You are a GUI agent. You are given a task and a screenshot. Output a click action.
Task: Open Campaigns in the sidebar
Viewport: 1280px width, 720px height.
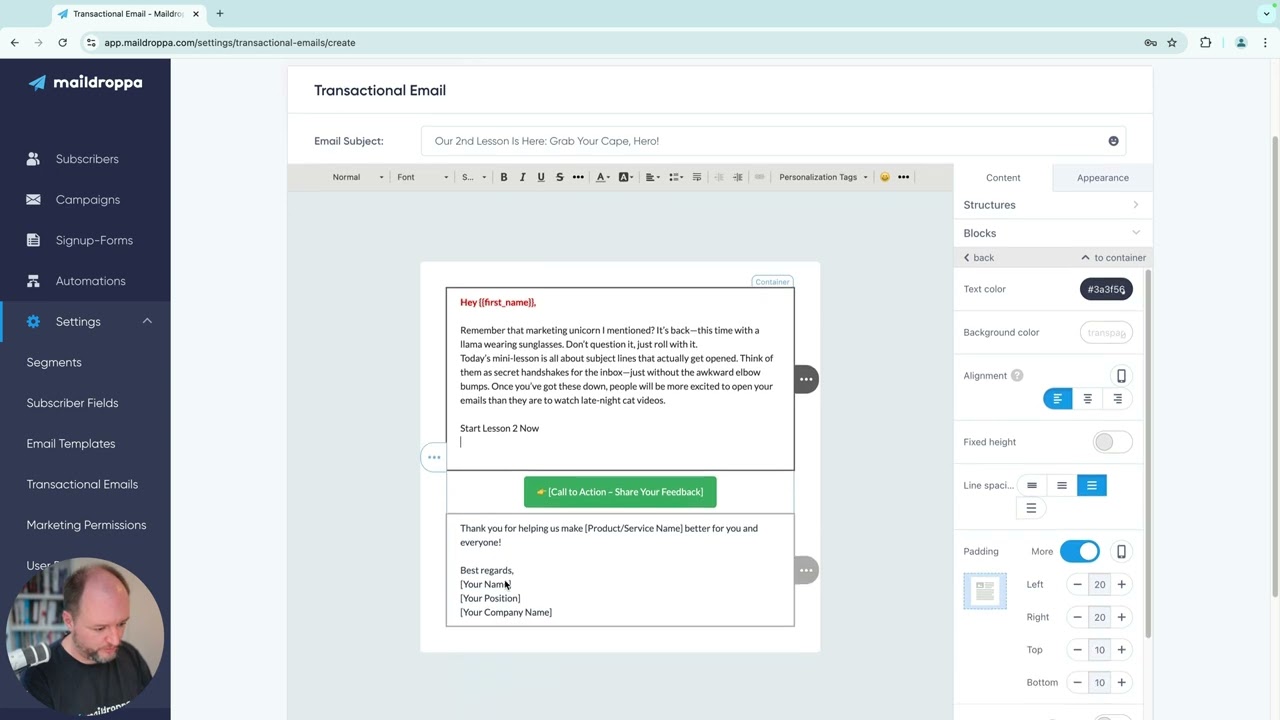pyautogui.click(x=87, y=200)
